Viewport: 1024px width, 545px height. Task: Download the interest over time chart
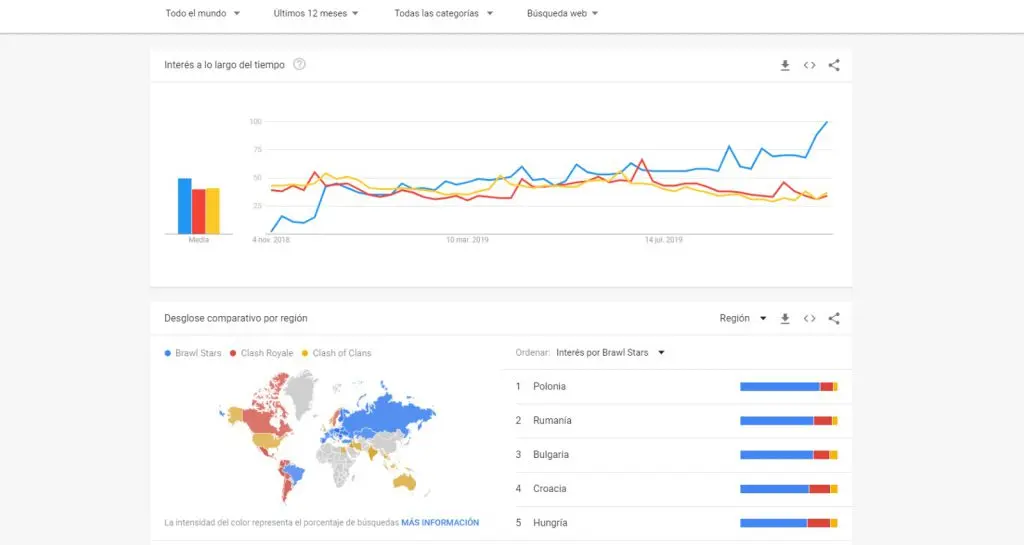785,65
